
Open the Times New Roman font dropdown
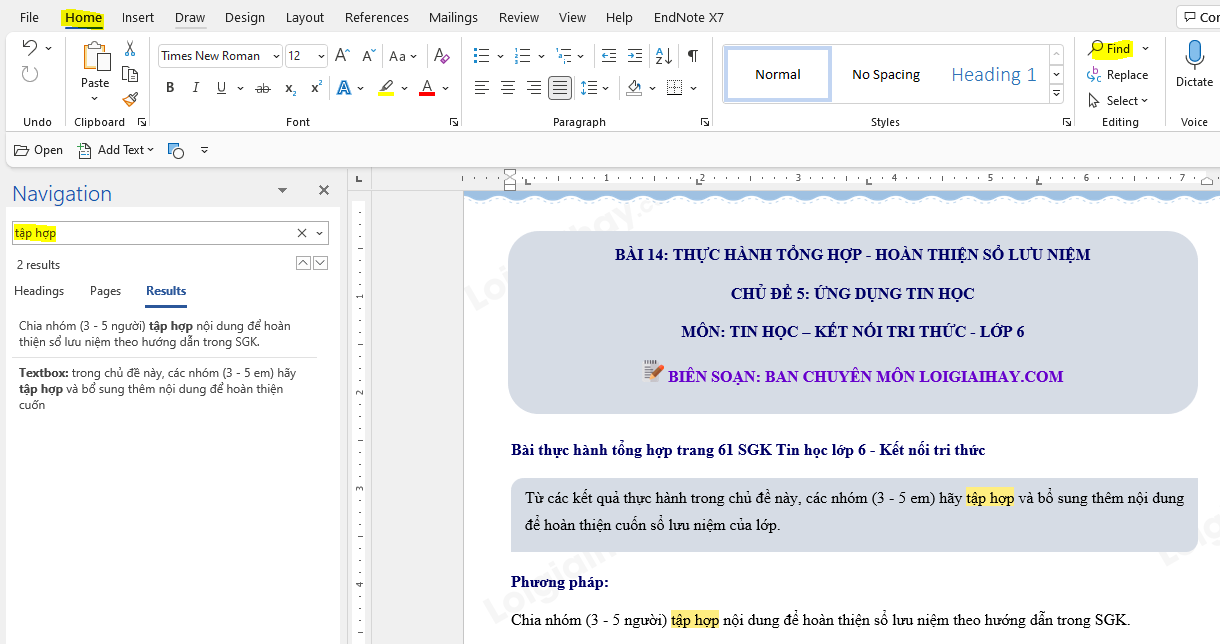click(x=276, y=56)
